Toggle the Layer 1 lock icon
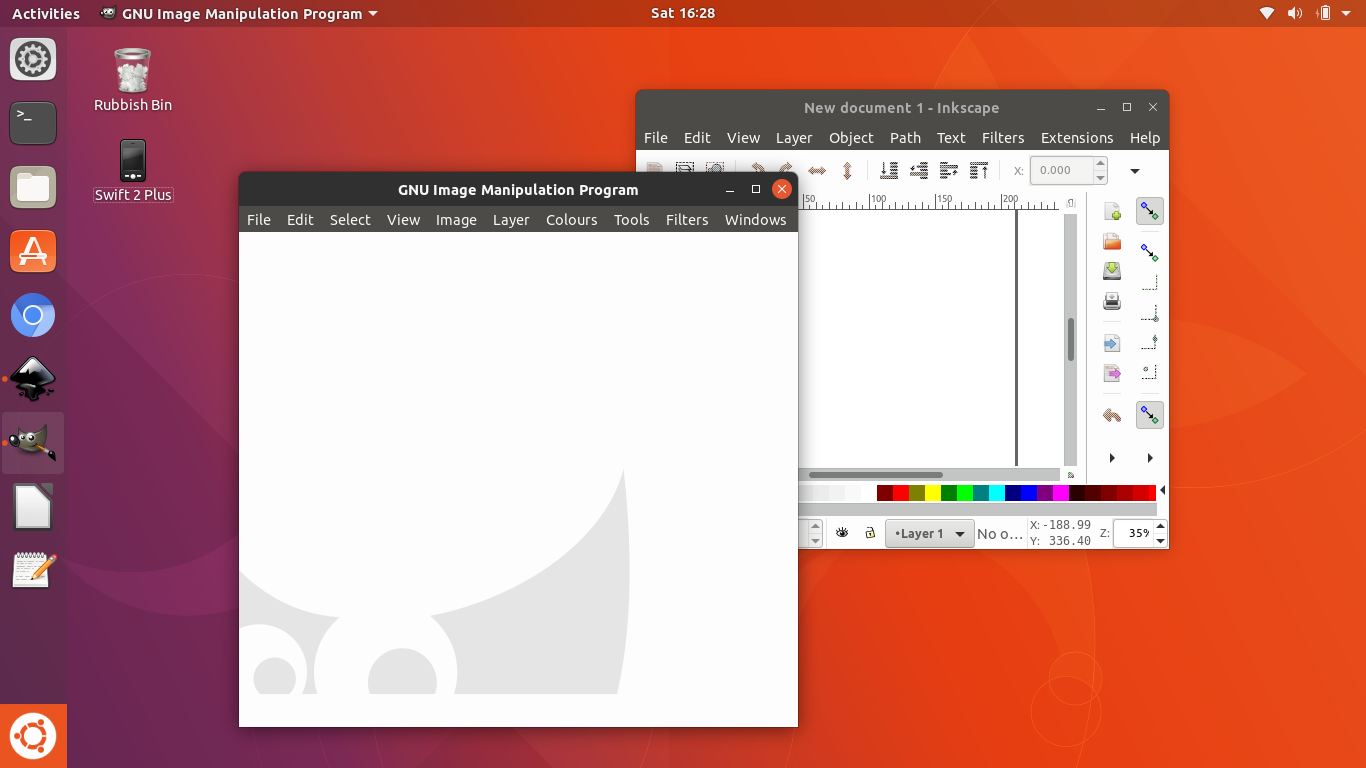 [870, 533]
